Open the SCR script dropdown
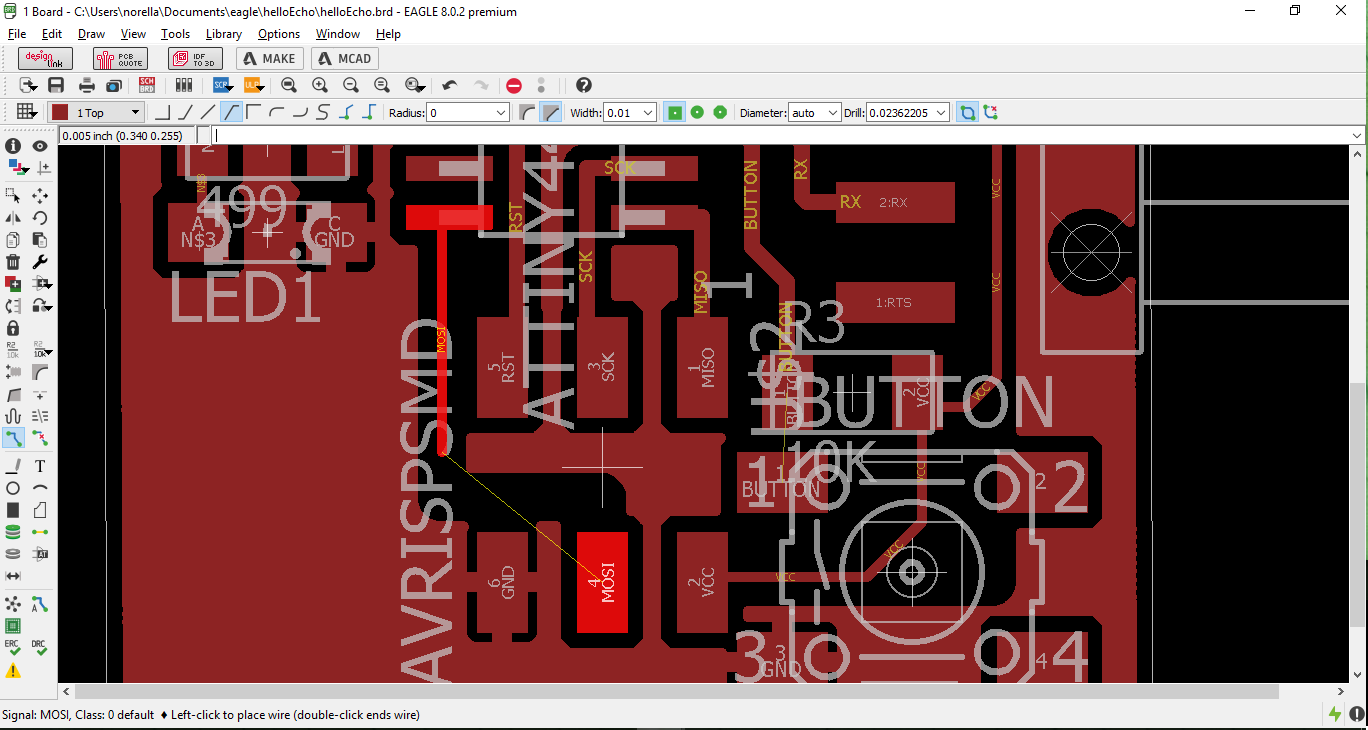The width and height of the screenshot is (1368, 730). tap(223, 86)
